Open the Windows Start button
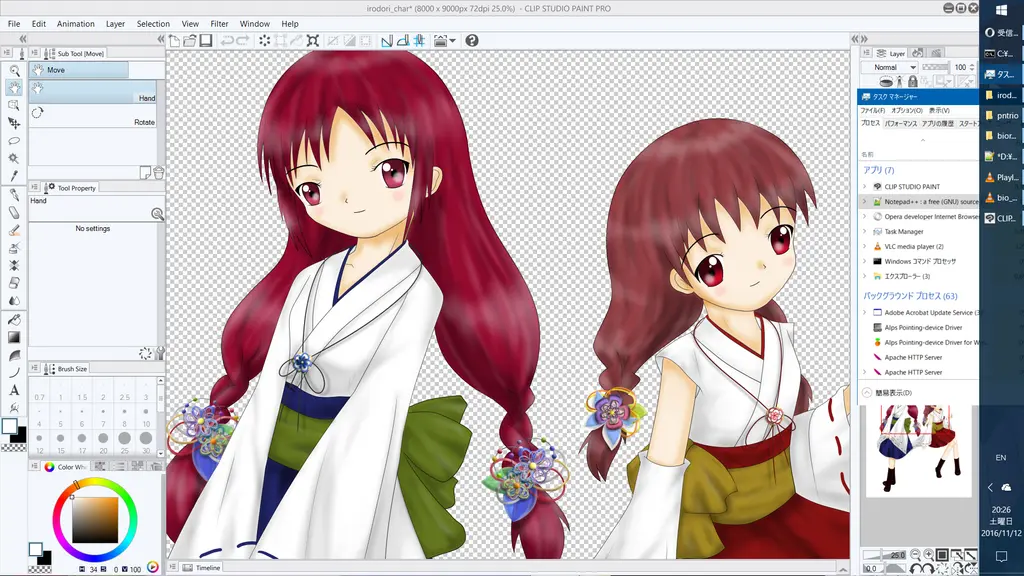 1002,10
